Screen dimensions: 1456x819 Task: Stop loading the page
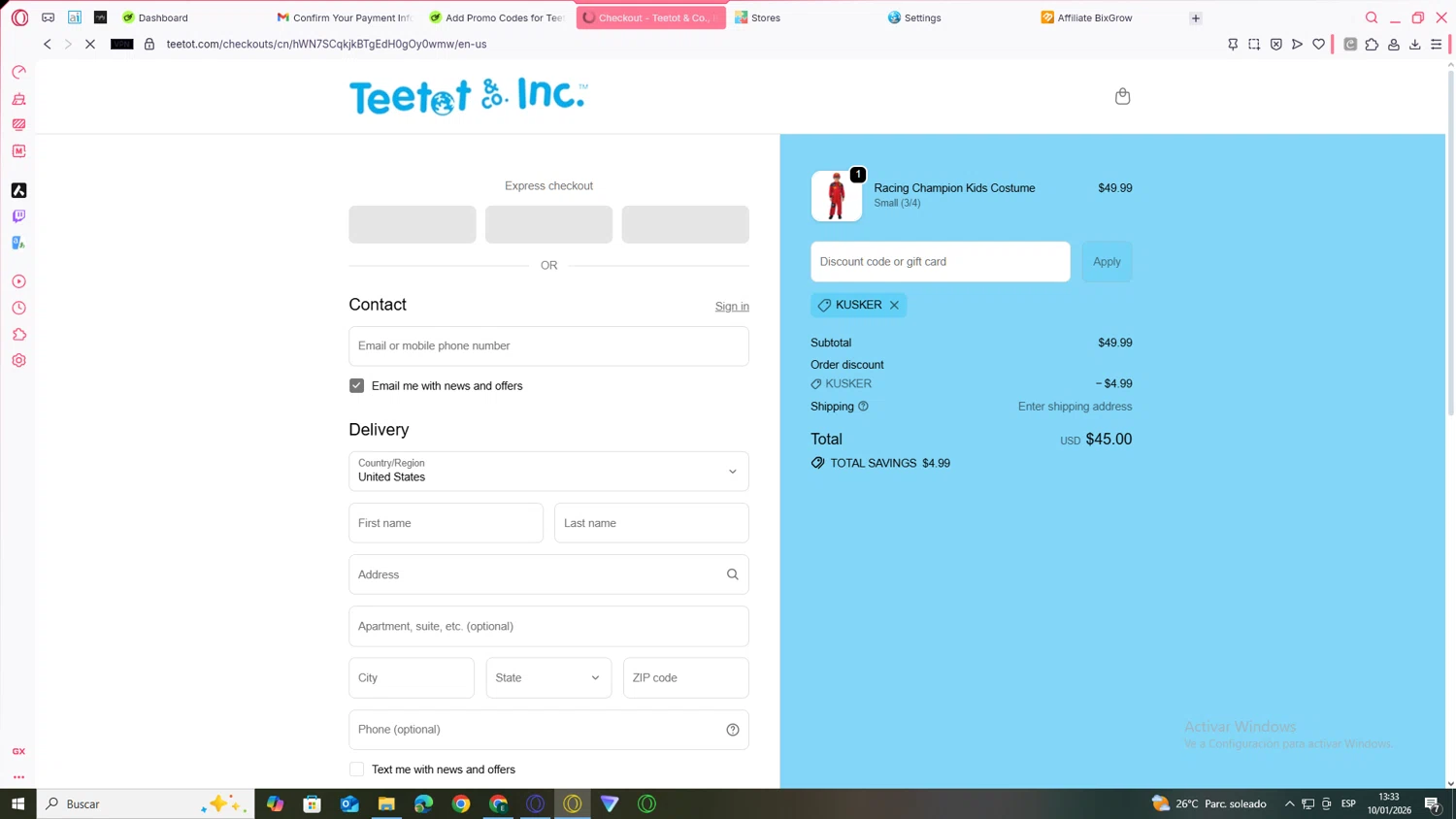click(90, 44)
